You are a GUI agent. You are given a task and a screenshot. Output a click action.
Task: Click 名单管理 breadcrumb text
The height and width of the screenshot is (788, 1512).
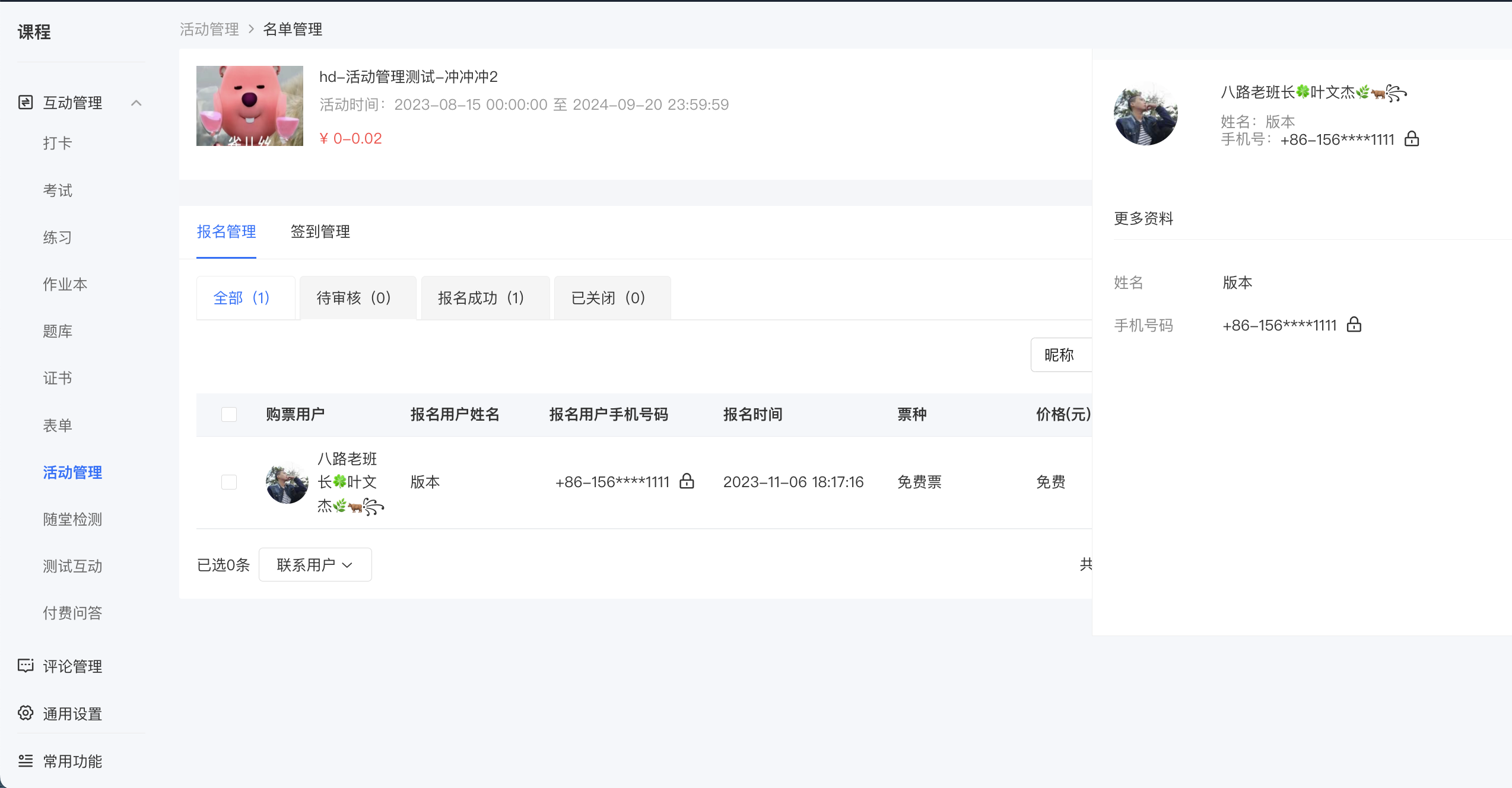pyautogui.click(x=293, y=29)
